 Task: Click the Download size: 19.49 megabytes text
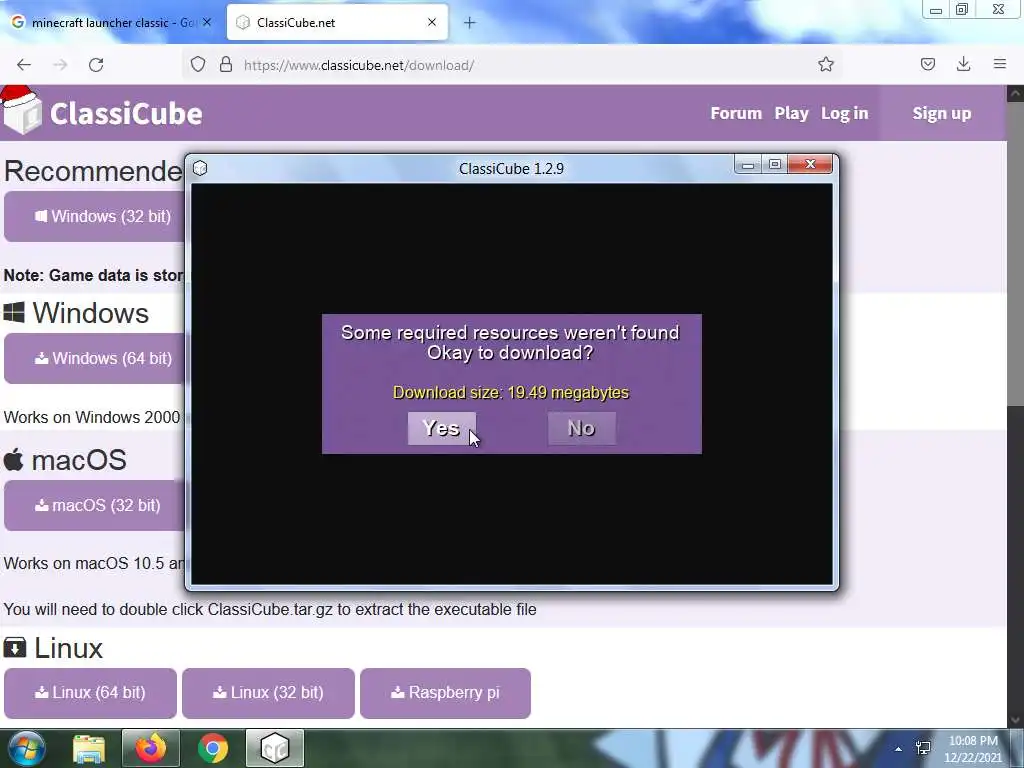point(511,392)
